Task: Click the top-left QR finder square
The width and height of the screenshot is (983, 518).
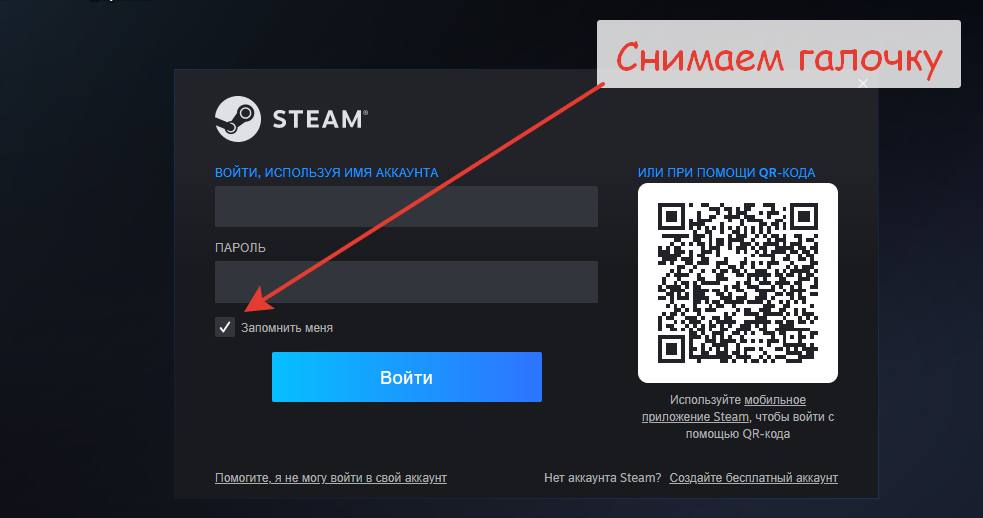Action: 671,216
